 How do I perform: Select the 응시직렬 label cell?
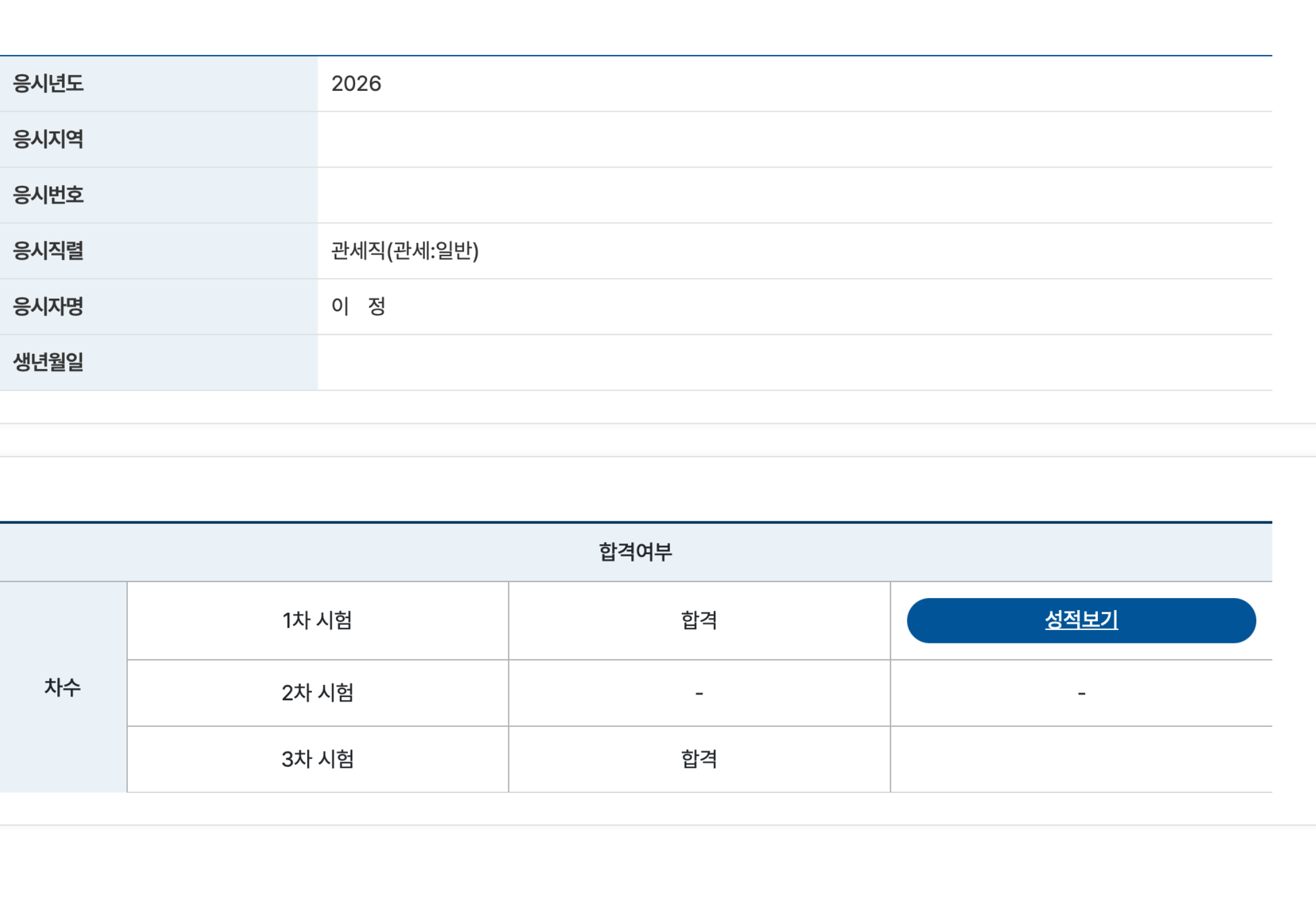(x=159, y=250)
